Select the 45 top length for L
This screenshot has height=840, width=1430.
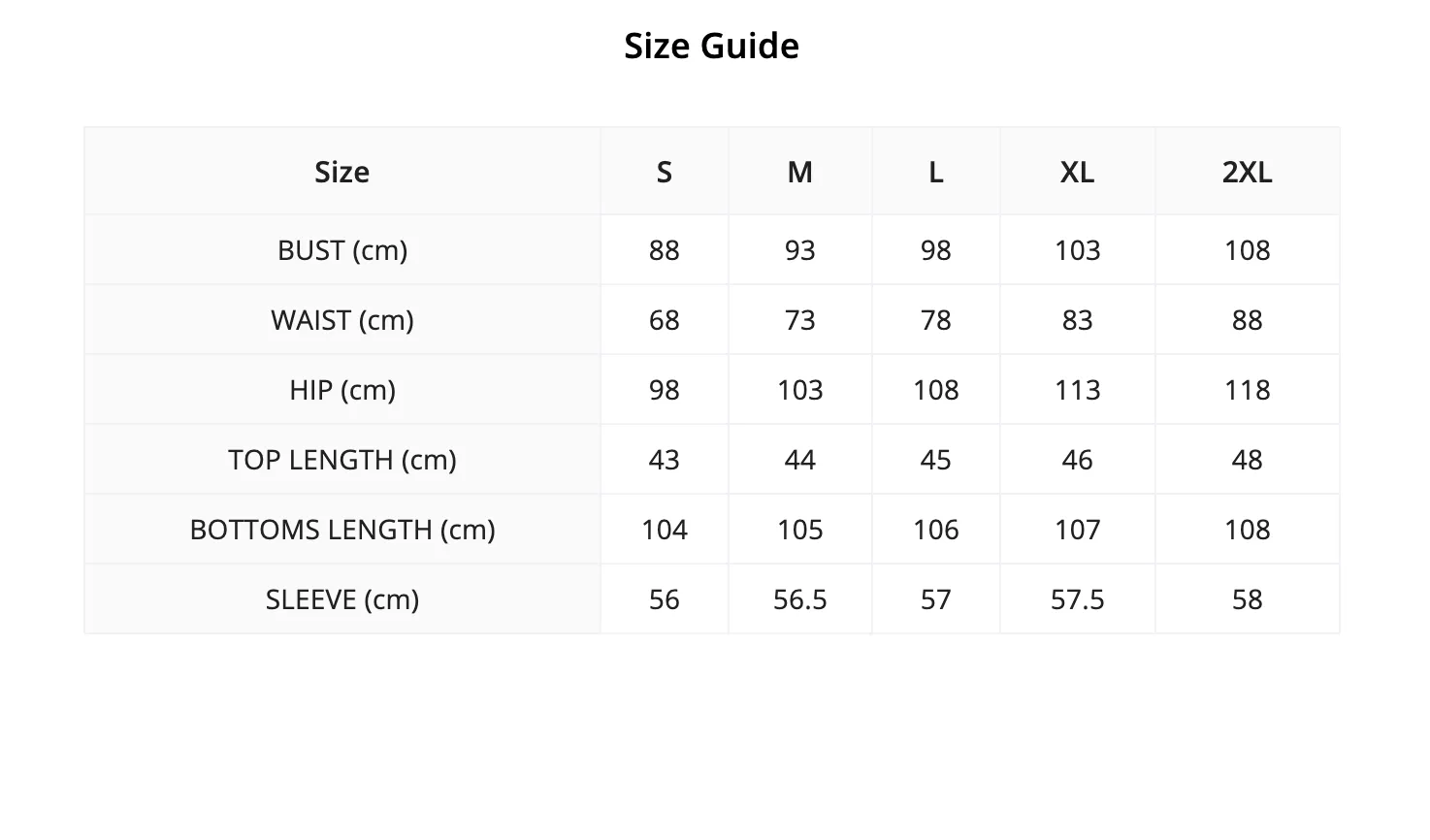[x=935, y=460]
